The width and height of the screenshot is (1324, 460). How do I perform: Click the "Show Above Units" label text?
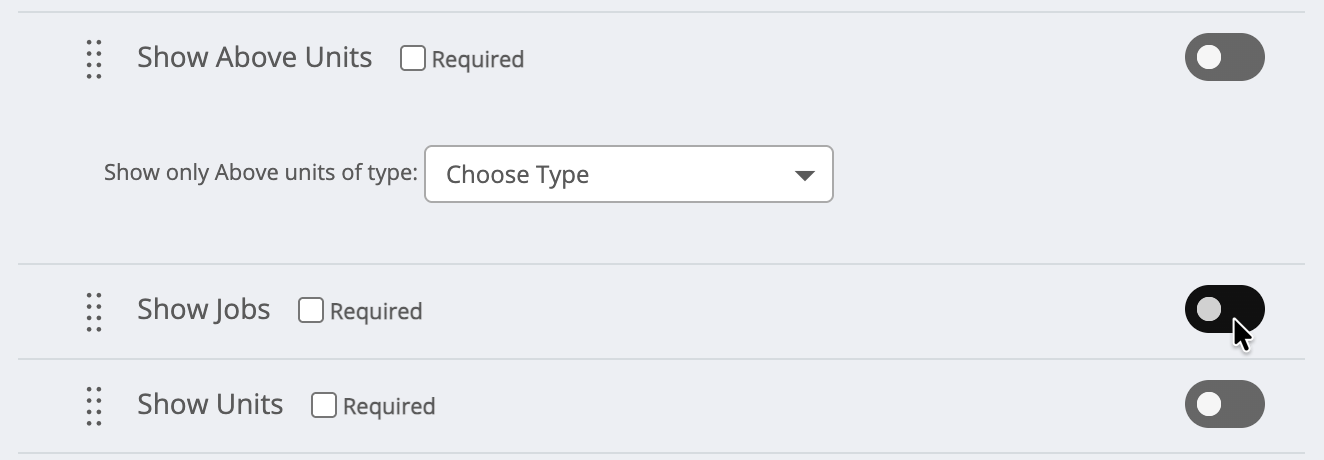point(254,58)
